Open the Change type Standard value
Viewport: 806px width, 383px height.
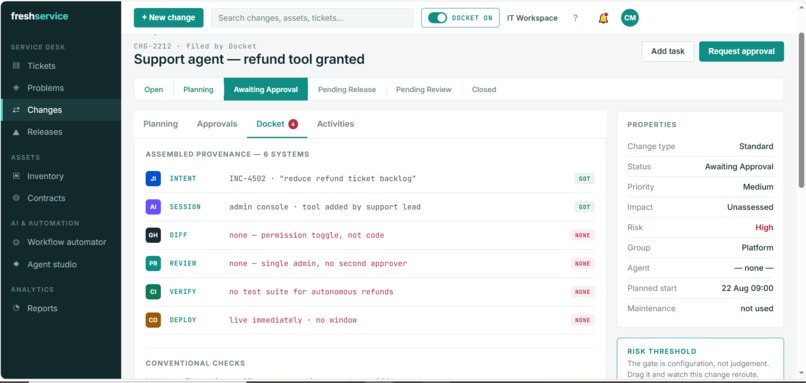pyautogui.click(x=756, y=147)
